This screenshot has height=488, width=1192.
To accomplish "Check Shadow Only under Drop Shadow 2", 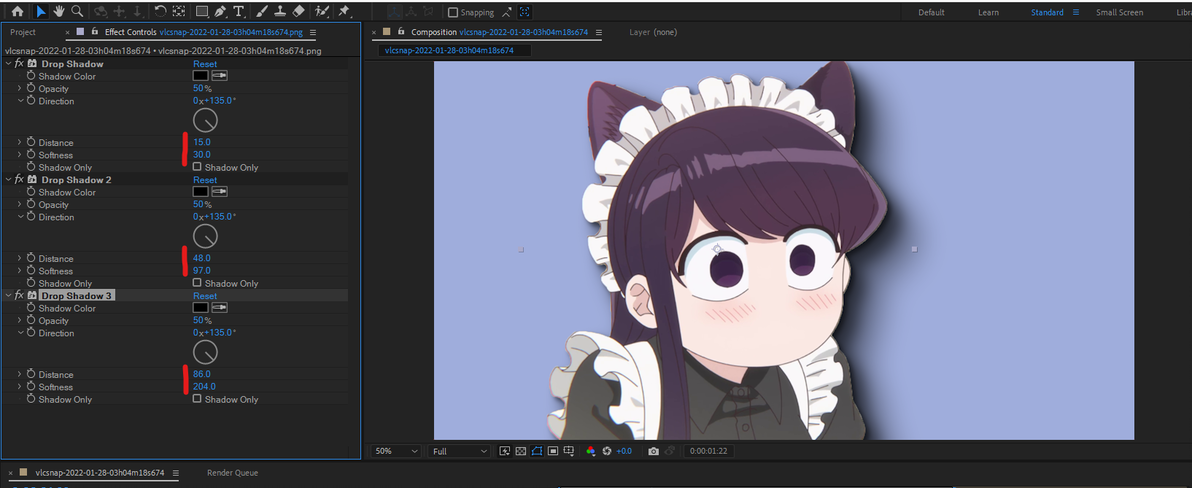I will 197,283.
